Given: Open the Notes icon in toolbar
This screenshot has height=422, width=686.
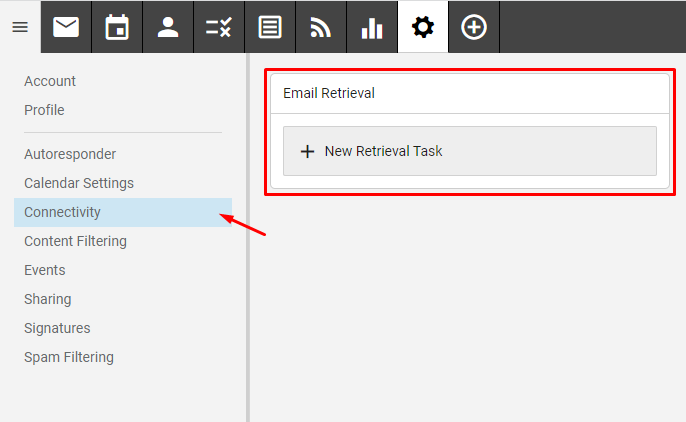Looking at the screenshot, I should pyautogui.click(x=270, y=27).
